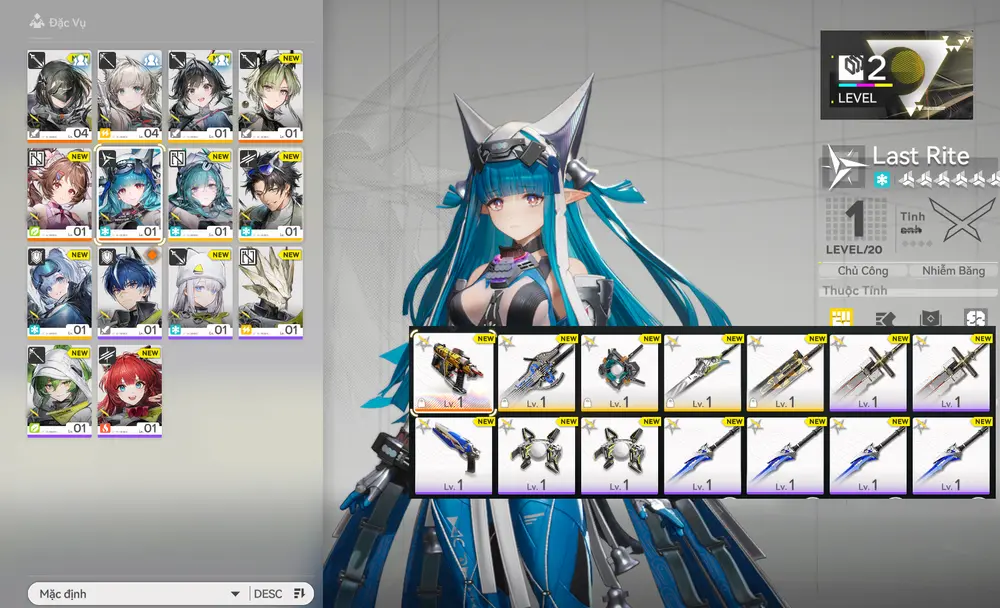Switch to the puzzle-piece tab icon
The width and height of the screenshot is (1000, 608).
[x=975, y=318]
